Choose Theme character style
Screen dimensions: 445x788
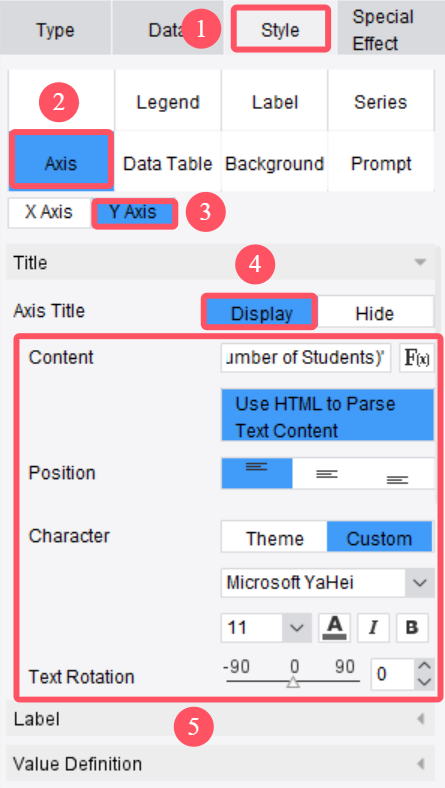point(275,538)
